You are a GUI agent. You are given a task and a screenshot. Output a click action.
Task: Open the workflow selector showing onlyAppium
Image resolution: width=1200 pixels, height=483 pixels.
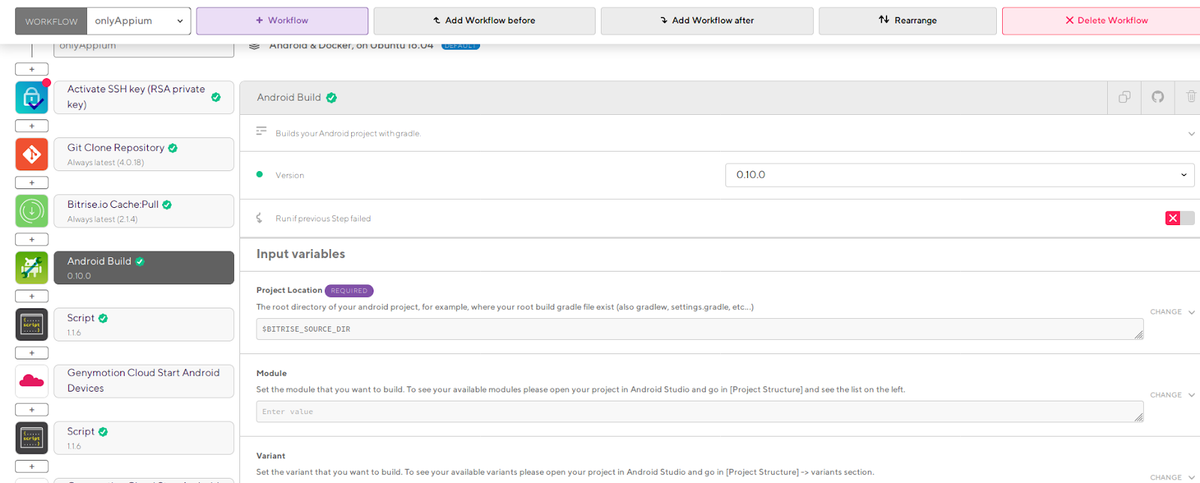point(138,20)
